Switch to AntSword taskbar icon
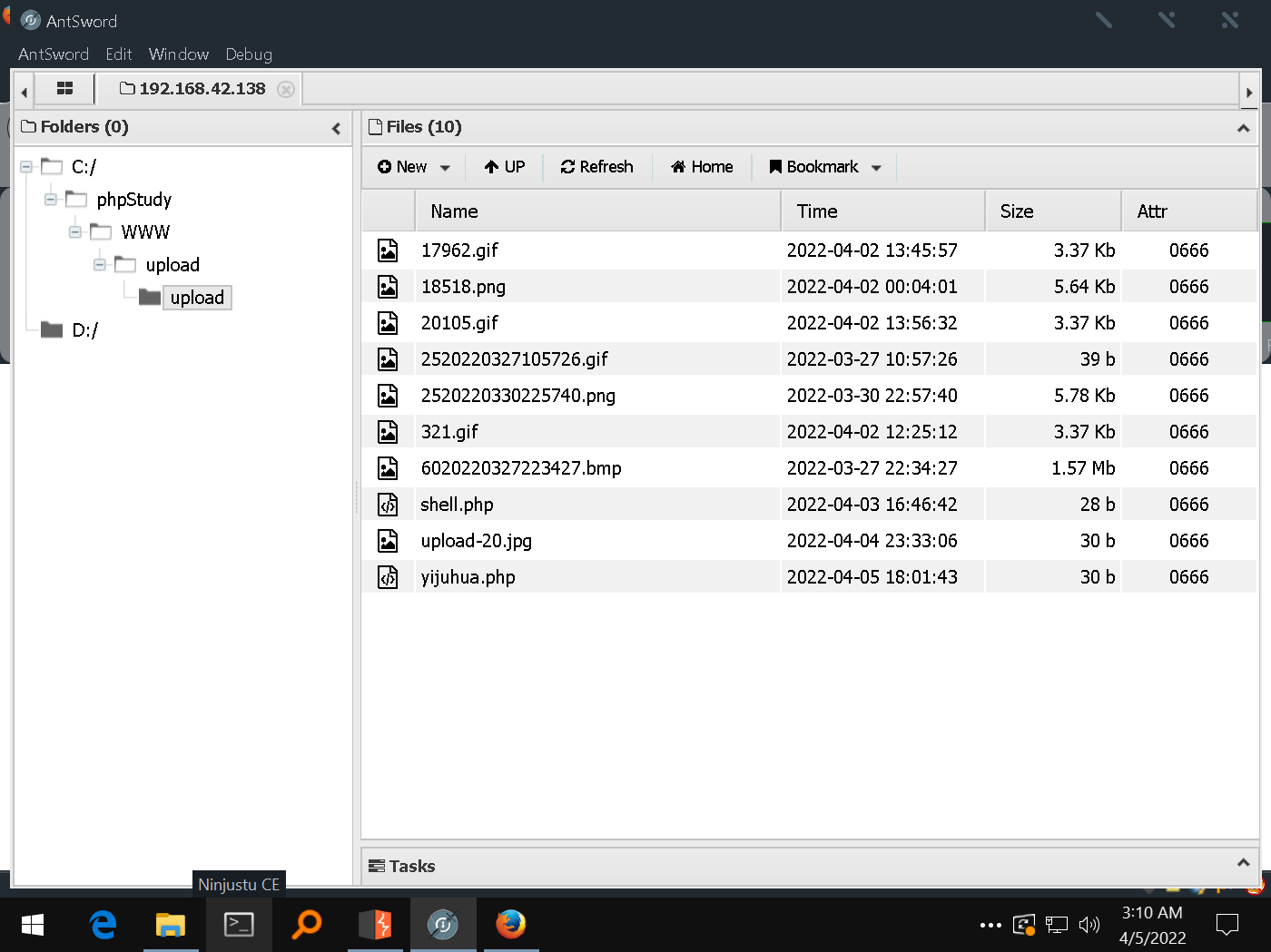This screenshot has height=952, width=1271. 443,925
